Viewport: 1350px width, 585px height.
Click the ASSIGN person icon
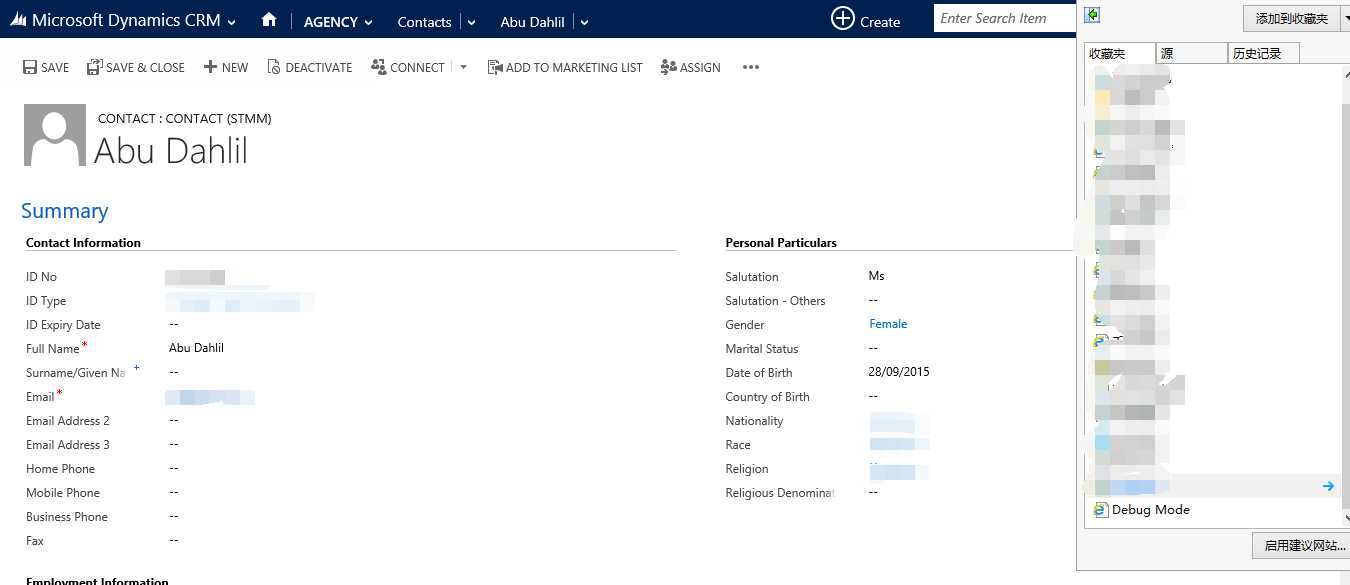[x=668, y=67]
